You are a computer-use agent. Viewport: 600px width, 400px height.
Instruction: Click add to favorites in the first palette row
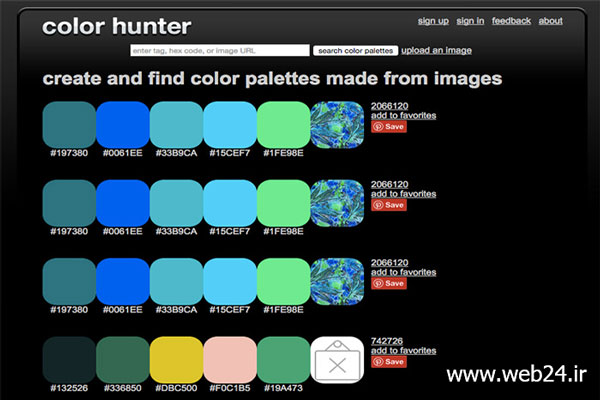pos(403,116)
